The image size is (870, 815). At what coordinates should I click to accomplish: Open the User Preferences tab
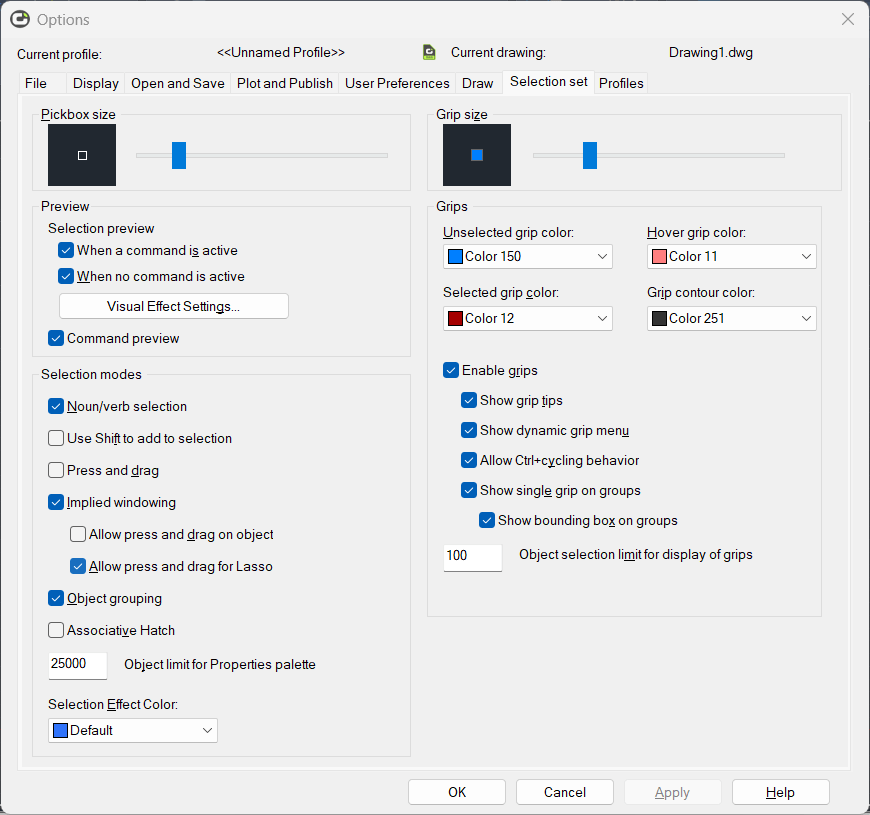click(x=397, y=83)
